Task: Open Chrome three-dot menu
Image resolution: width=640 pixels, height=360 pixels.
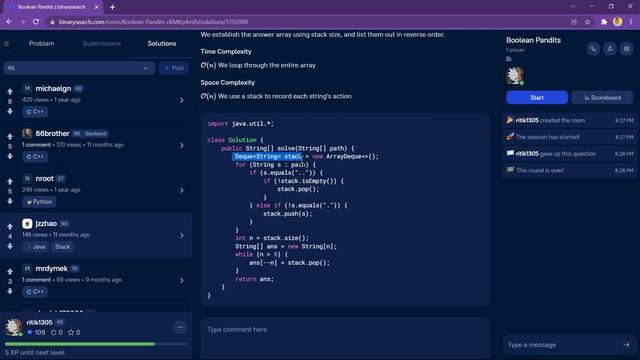Action: click(631, 22)
